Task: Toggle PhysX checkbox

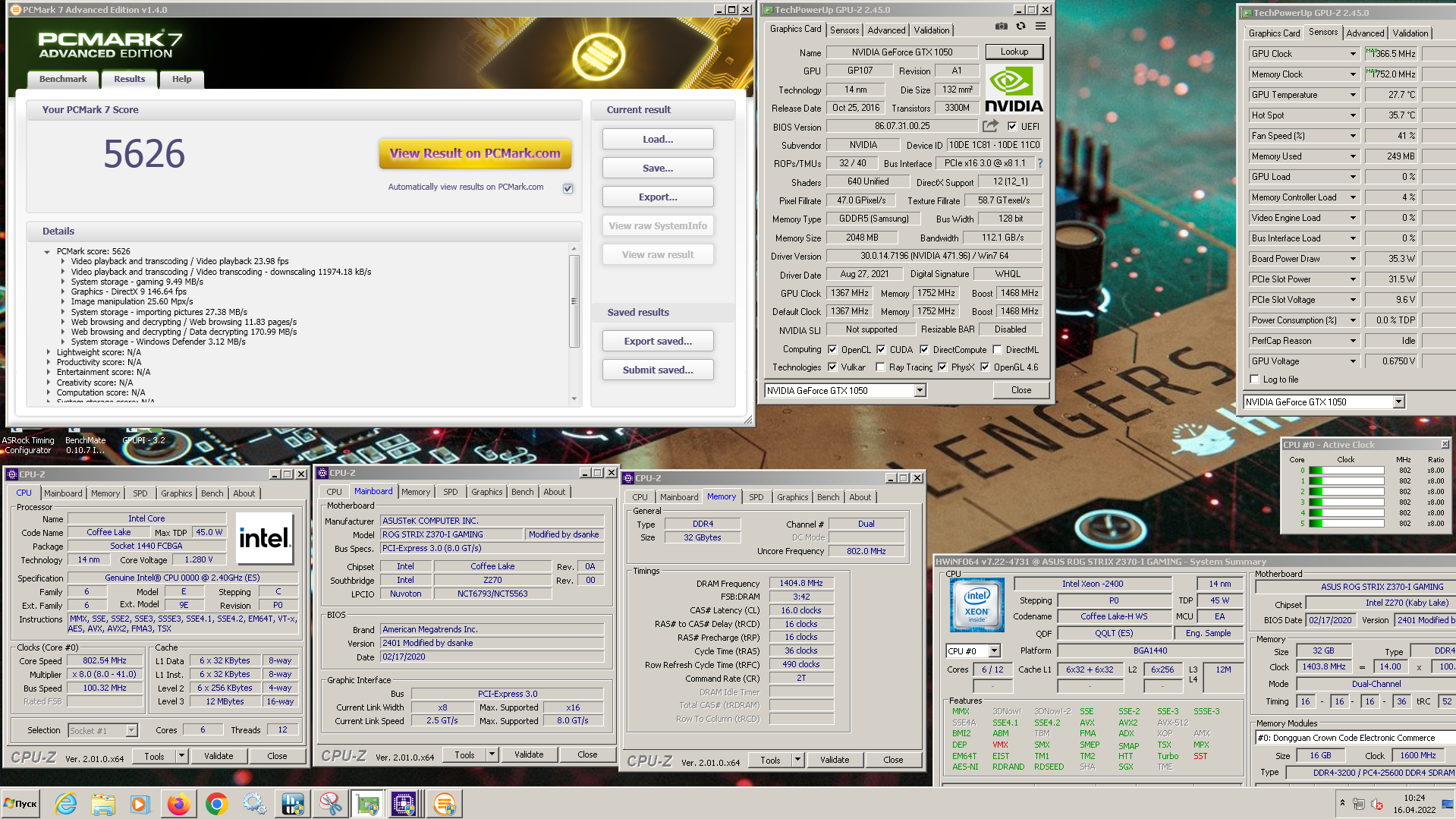Action: pyautogui.click(x=942, y=367)
